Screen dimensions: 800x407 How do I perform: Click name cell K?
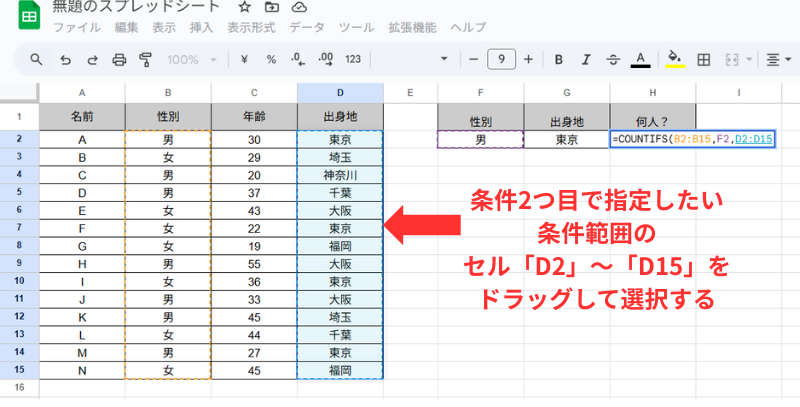(x=82, y=317)
